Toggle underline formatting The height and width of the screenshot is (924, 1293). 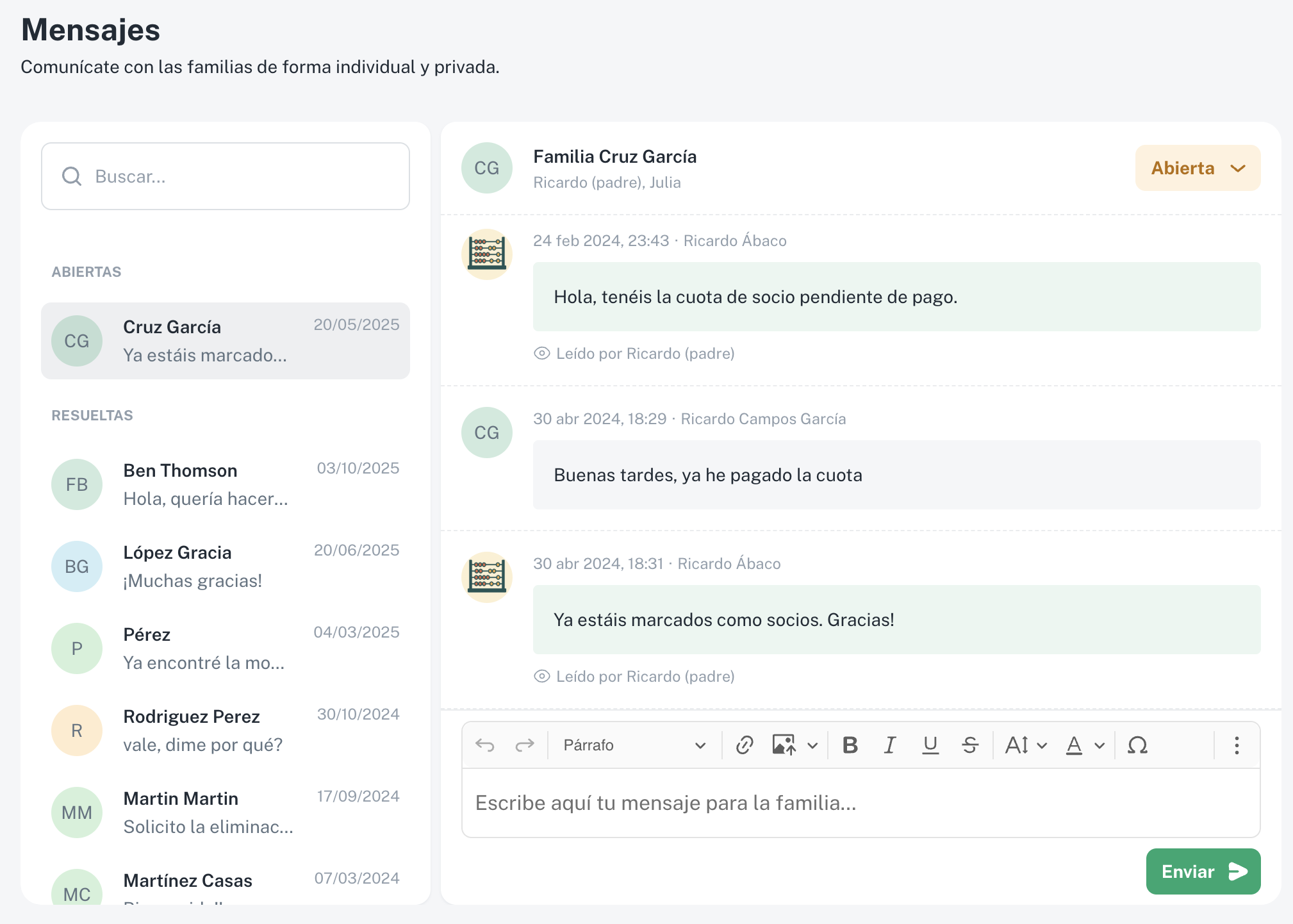(x=930, y=745)
